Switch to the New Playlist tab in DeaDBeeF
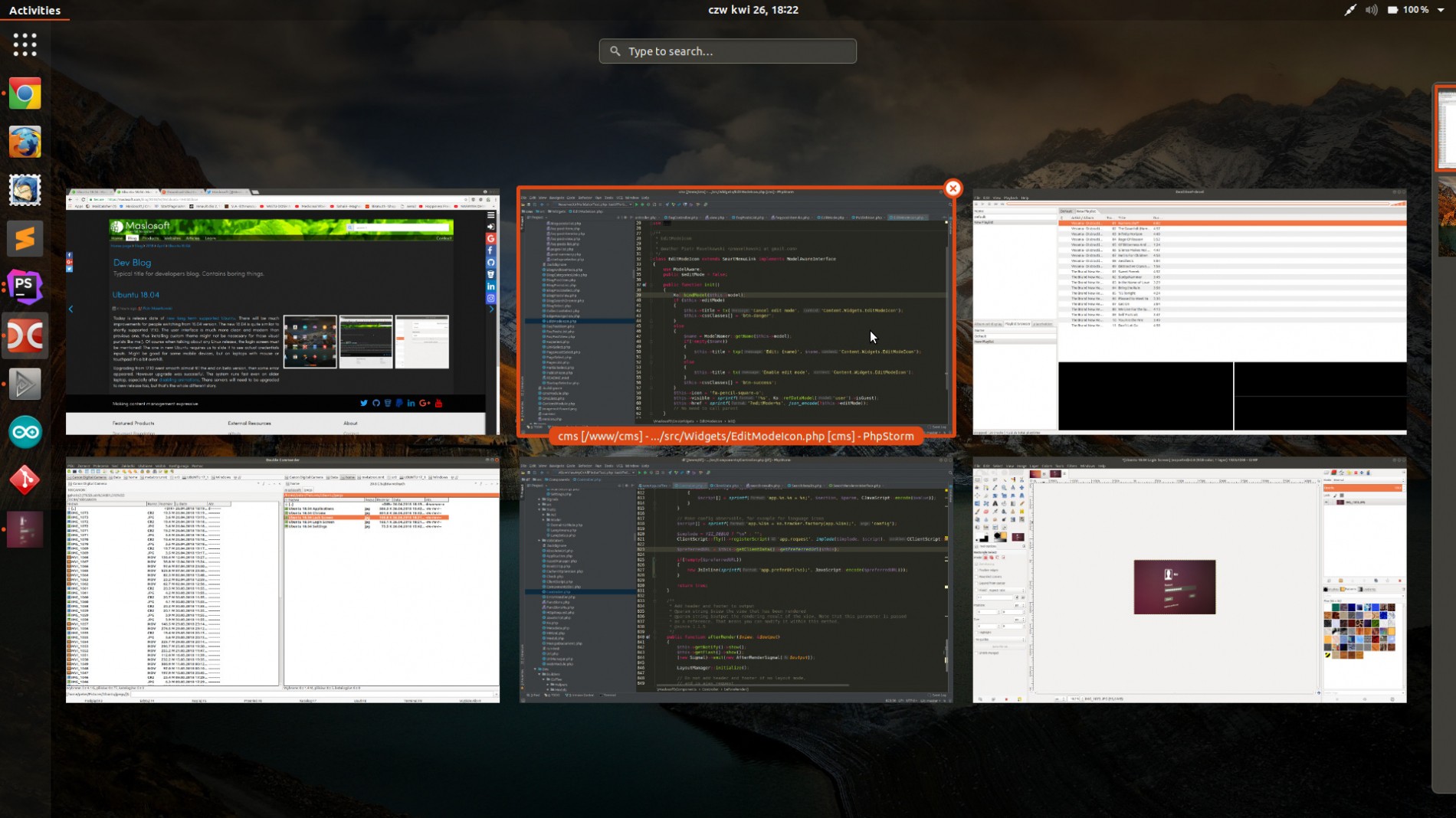1456x818 pixels. click(1086, 212)
